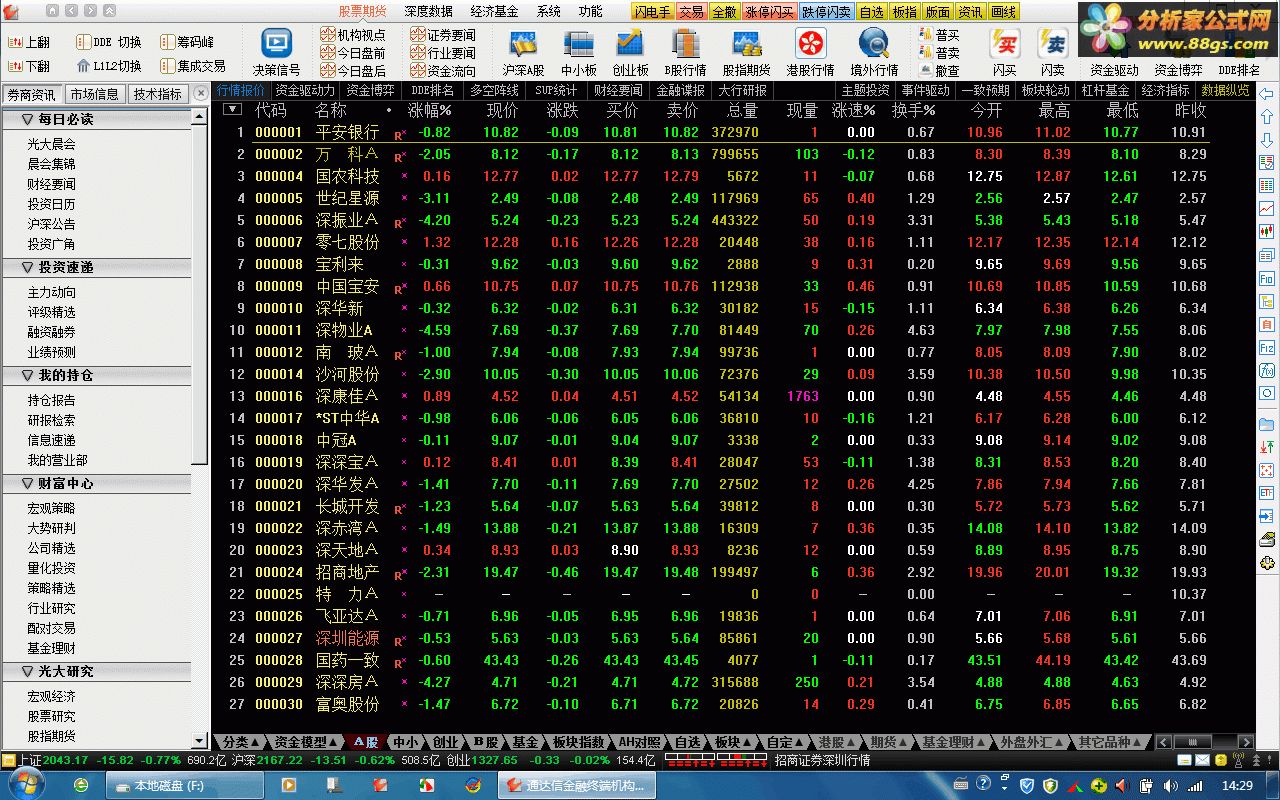Viewport: 1280px width, 800px height.
Task: Click the 普卖 normal sell item
Action: 939,53
